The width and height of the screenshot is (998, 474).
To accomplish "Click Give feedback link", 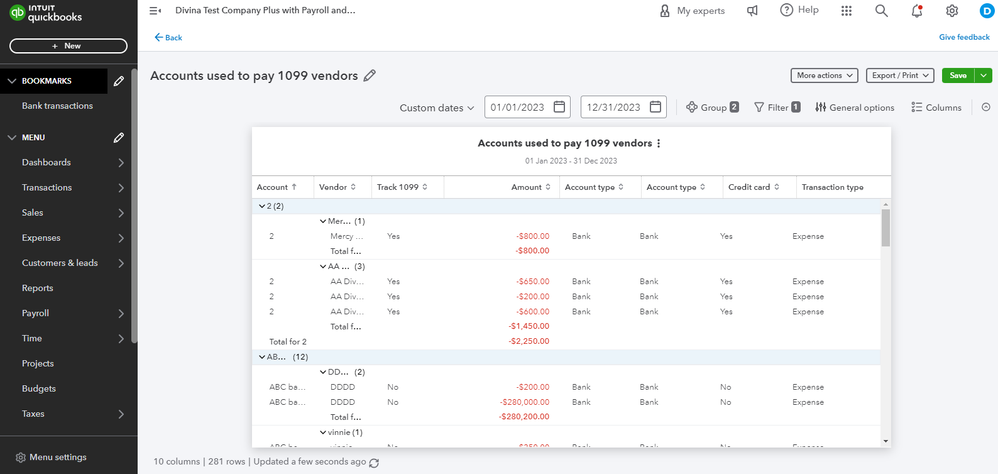I will 964,38.
